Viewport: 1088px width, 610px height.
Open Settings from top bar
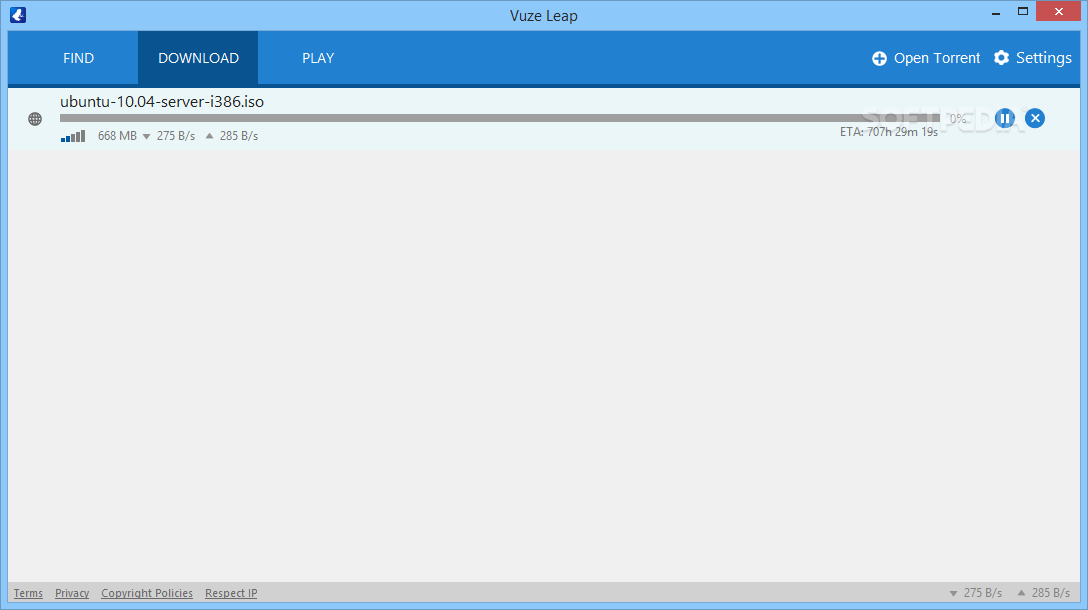point(1032,58)
